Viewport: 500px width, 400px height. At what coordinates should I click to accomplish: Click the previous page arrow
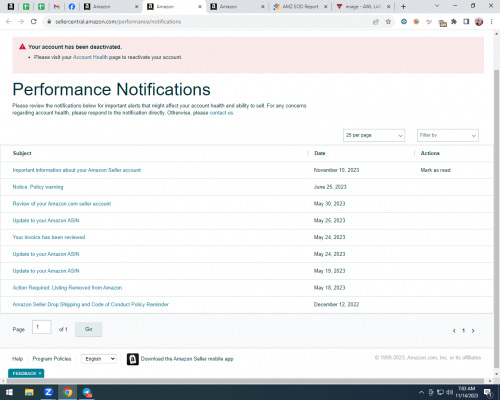[x=454, y=331]
